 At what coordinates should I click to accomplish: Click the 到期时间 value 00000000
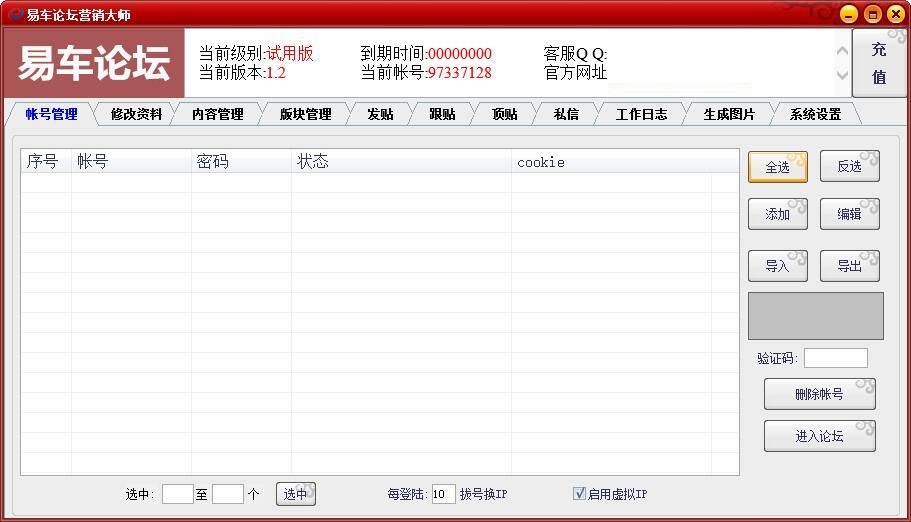(x=460, y=53)
